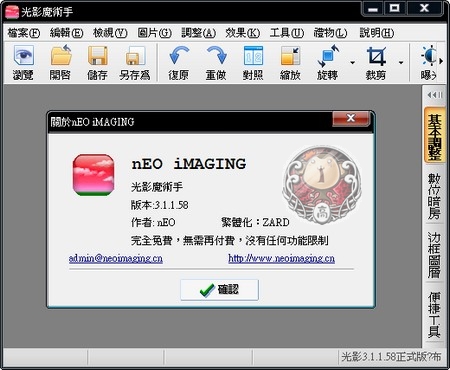The image size is (450, 370).
Task: Switch to 便捷工具 side tab
Action: (x=435, y=315)
